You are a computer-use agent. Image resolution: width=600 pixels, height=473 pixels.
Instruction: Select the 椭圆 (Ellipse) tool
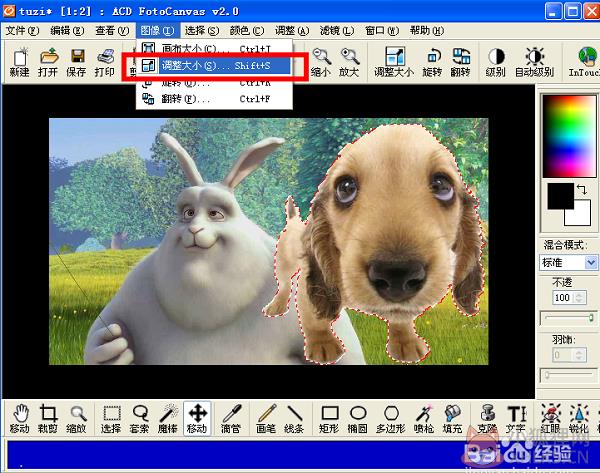[x=358, y=419]
